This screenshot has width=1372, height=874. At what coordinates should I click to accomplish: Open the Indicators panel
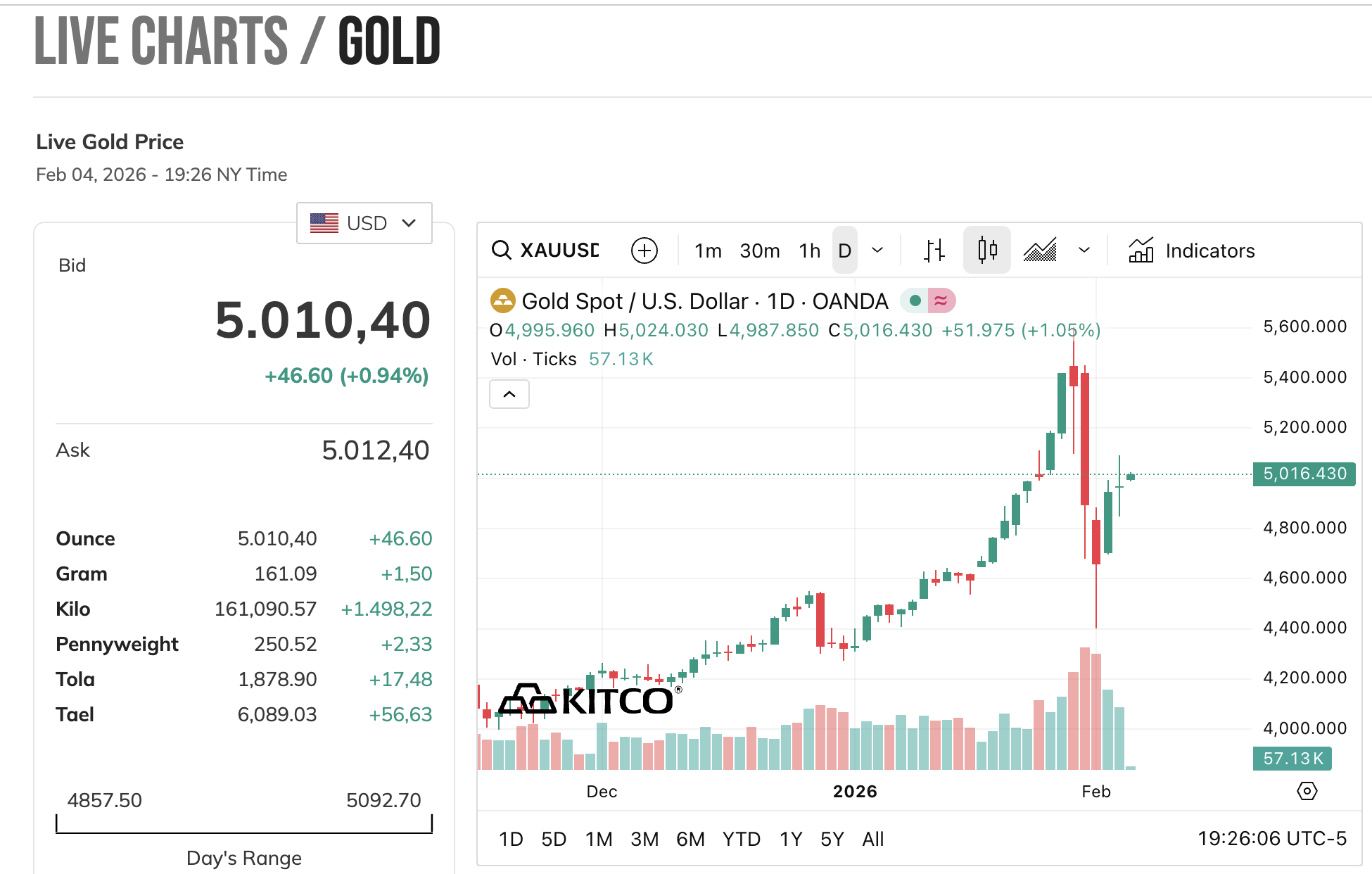pyautogui.click(x=1192, y=251)
